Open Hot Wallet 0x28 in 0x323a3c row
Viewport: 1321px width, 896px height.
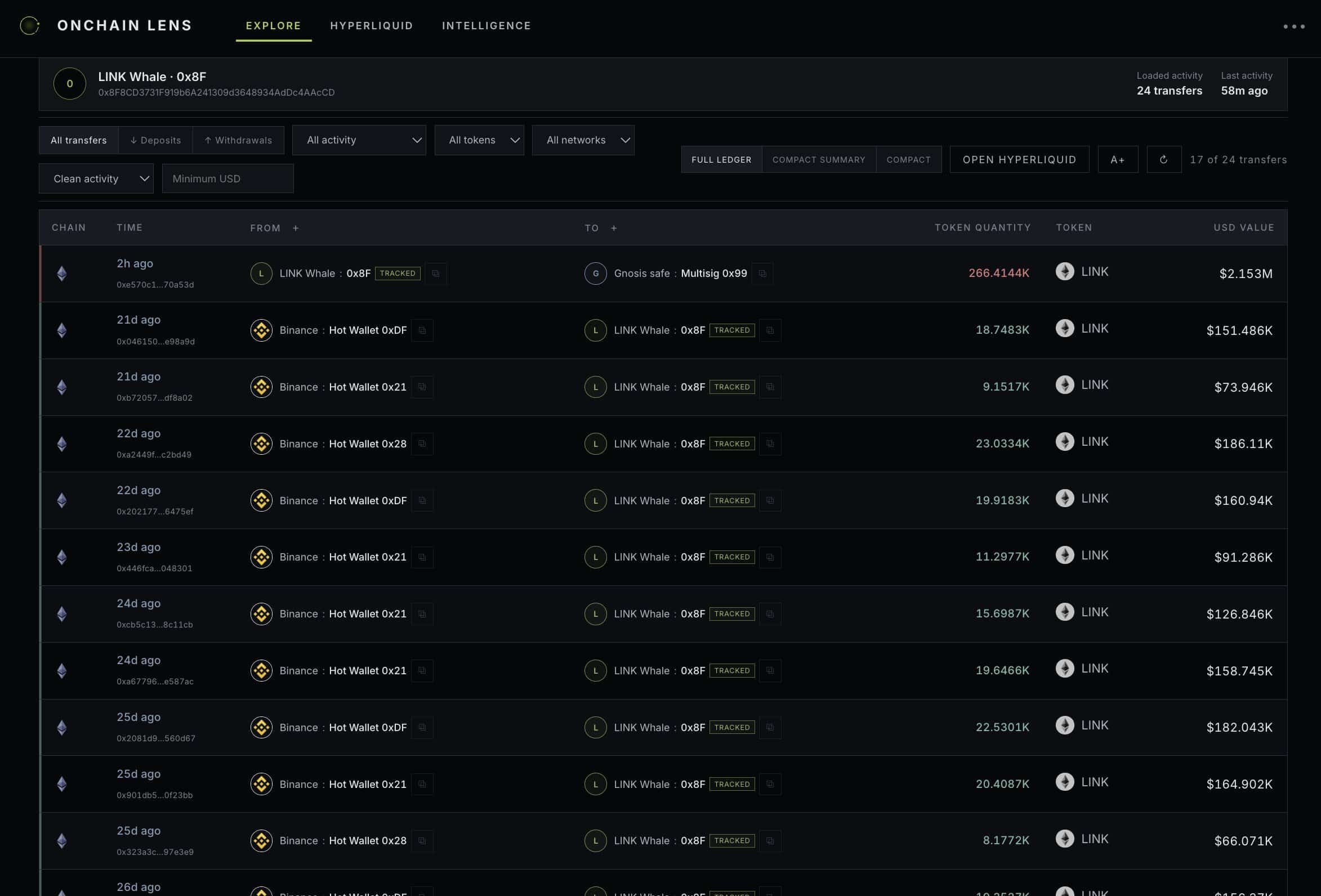[368, 841]
